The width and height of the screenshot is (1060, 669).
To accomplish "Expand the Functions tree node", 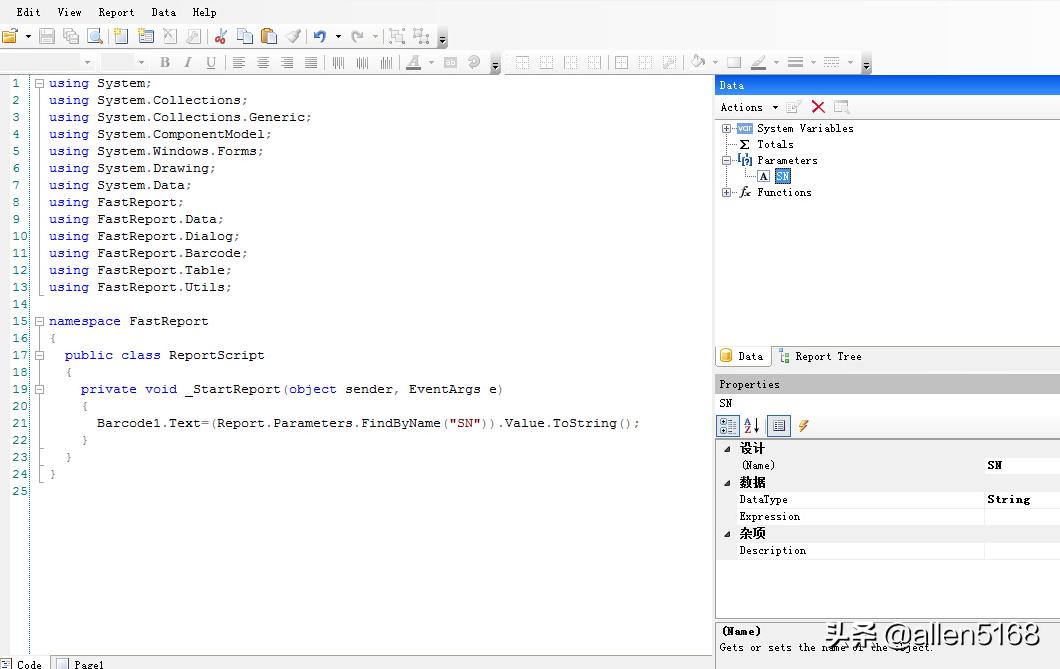I will click(x=726, y=193).
